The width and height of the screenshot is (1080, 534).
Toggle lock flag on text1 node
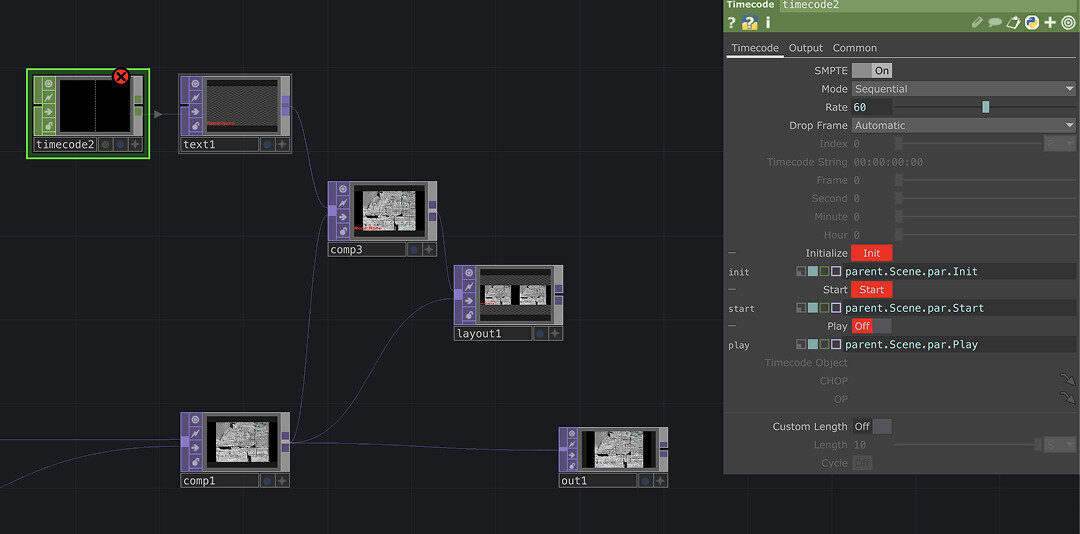(x=195, y=125)
